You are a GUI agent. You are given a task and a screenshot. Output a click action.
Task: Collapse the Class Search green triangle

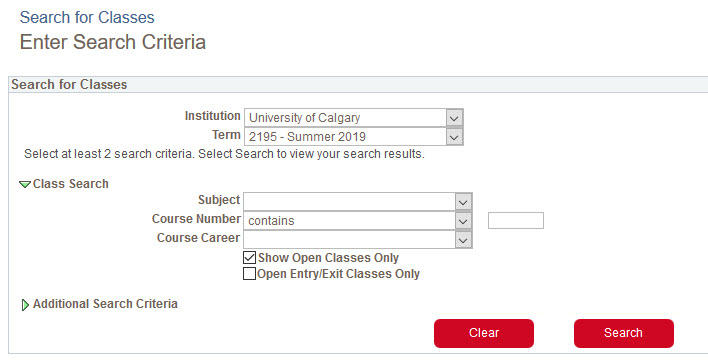pos(25,184)
